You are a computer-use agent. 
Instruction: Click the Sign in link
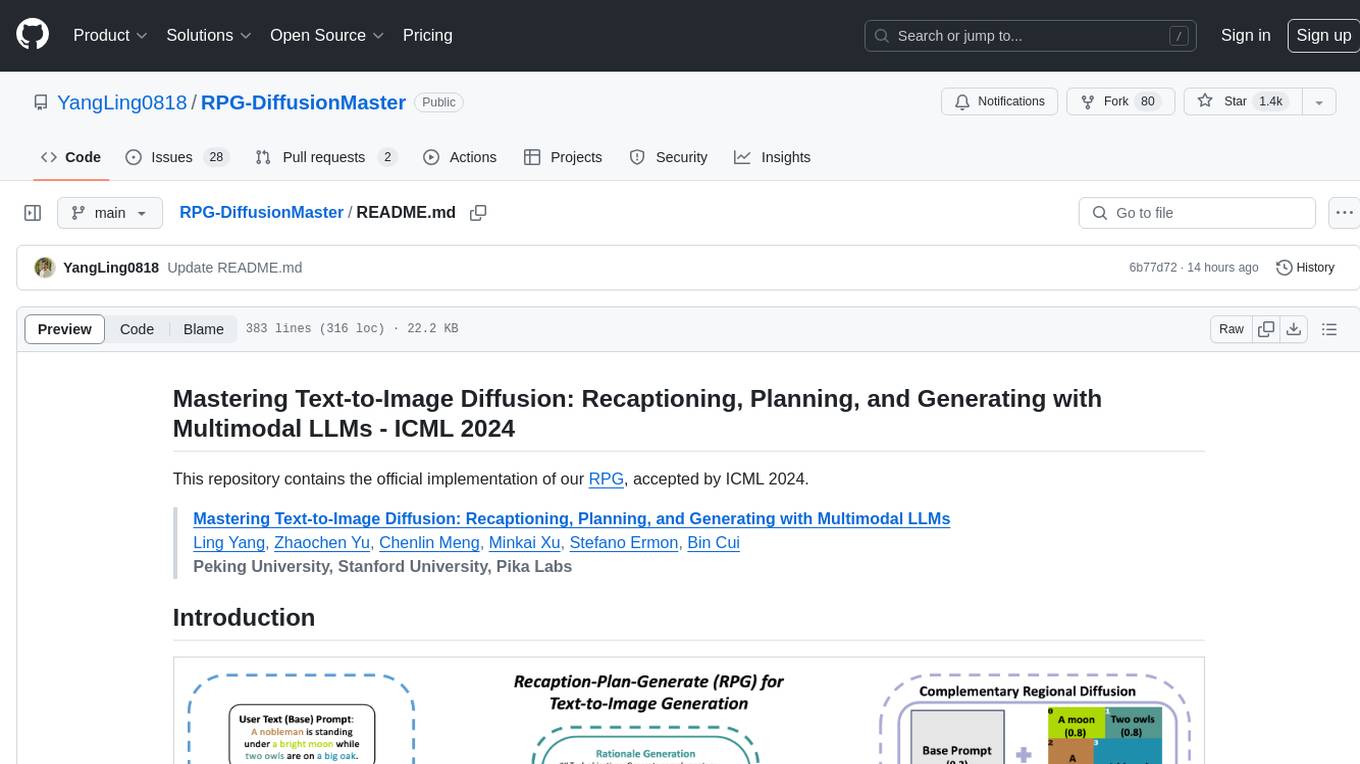pos(1245,35)
